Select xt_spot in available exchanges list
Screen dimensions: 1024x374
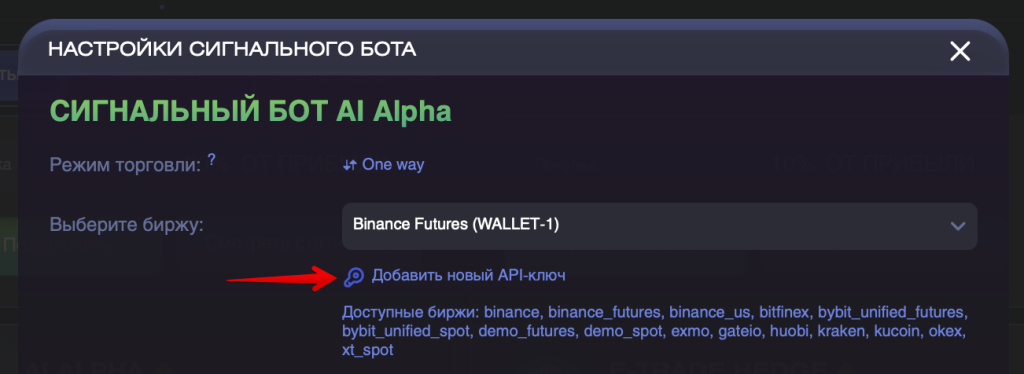[368, 351]
